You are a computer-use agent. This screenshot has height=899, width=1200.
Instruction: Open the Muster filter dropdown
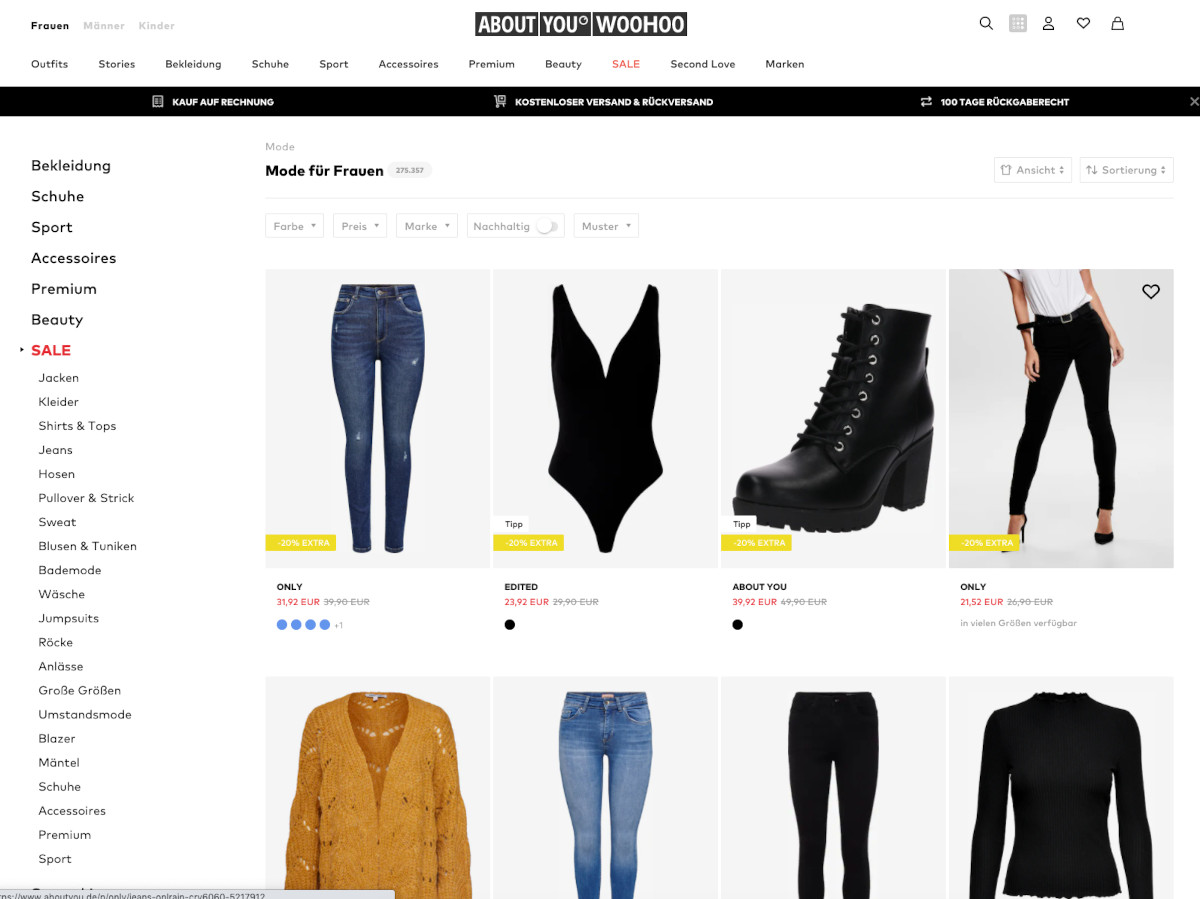pyautogui.click(x=606, y=226)
